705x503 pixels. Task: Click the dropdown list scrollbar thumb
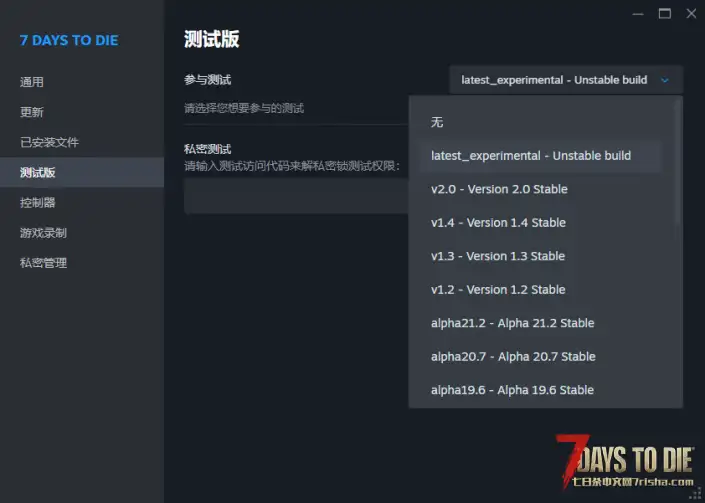(x=678, y=161)
